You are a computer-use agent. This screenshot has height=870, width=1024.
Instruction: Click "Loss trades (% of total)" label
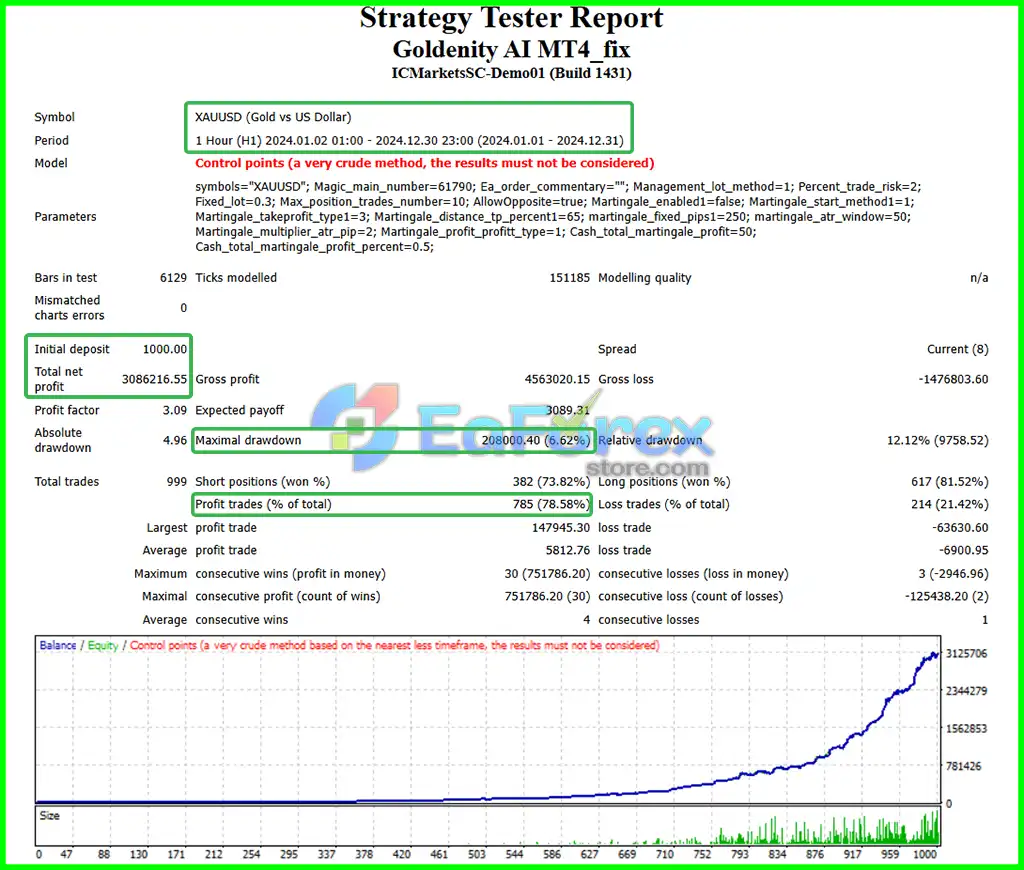[664, 504]
